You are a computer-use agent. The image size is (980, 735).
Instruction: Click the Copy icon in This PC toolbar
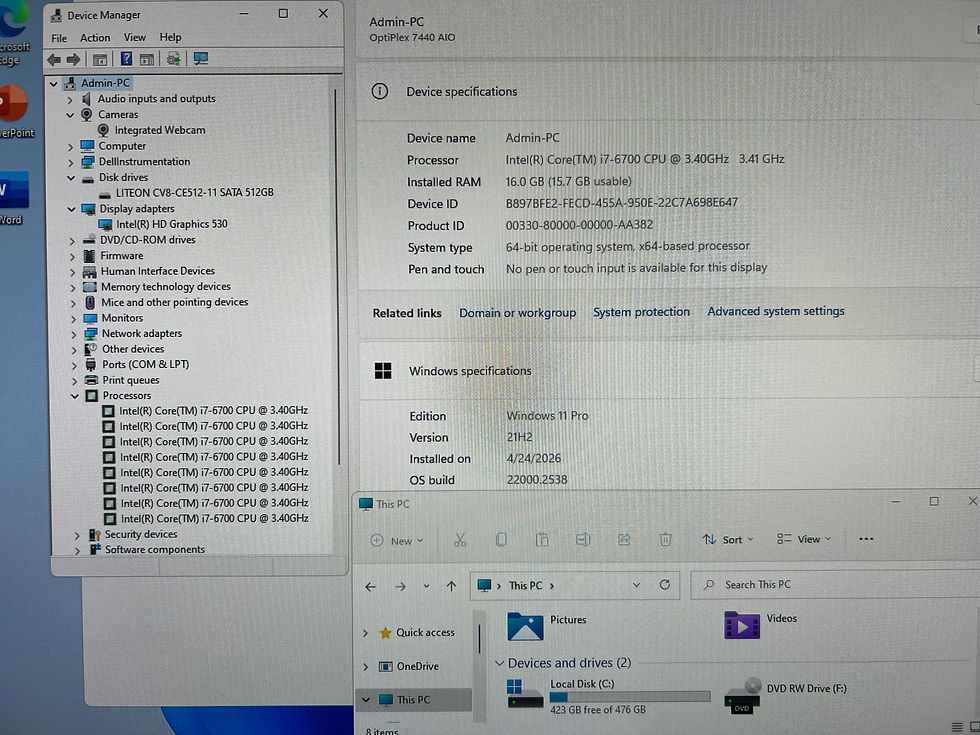click(501, 540)
